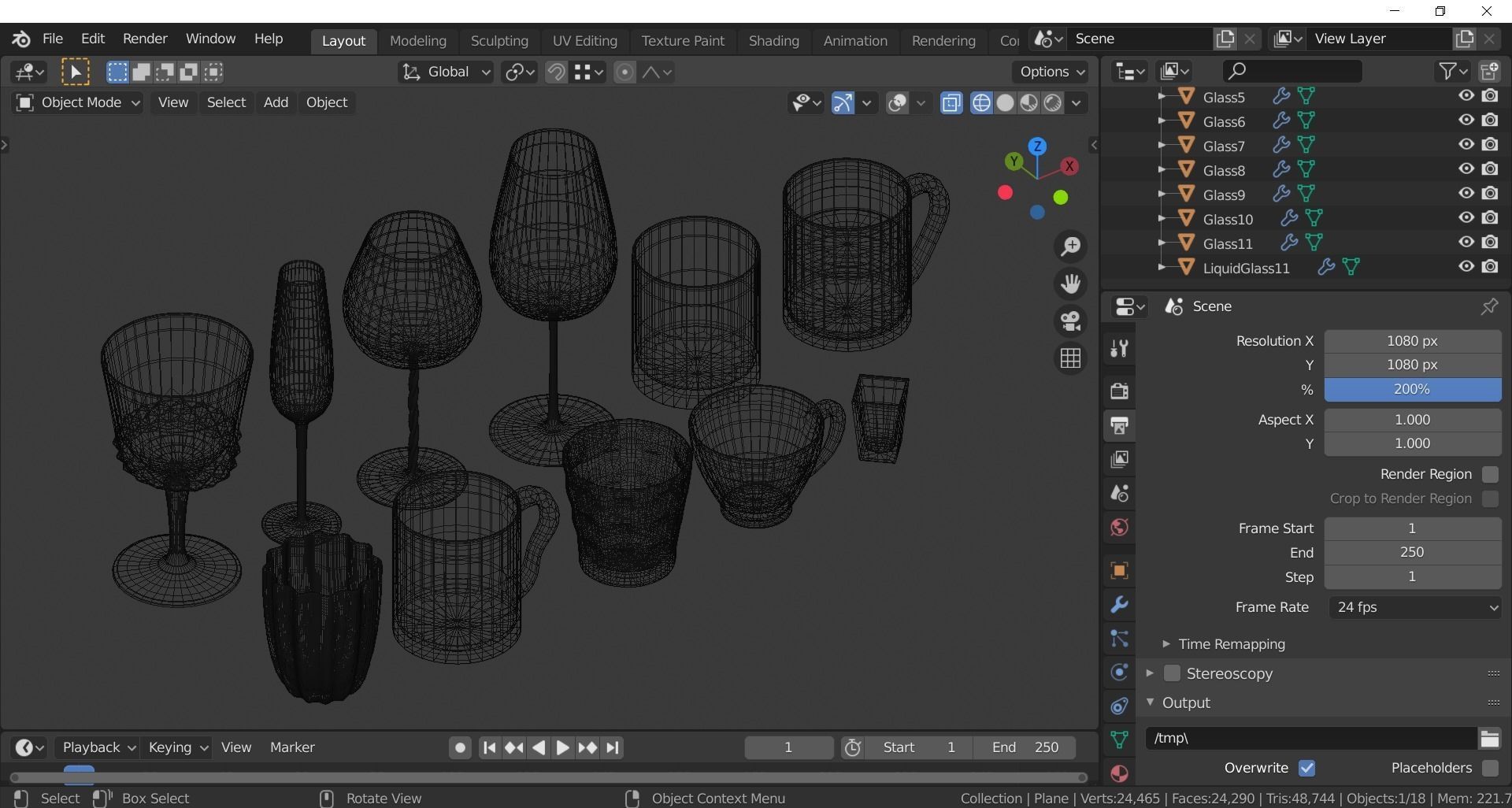Enable the Placeholders checkbox

point(1490,768)
